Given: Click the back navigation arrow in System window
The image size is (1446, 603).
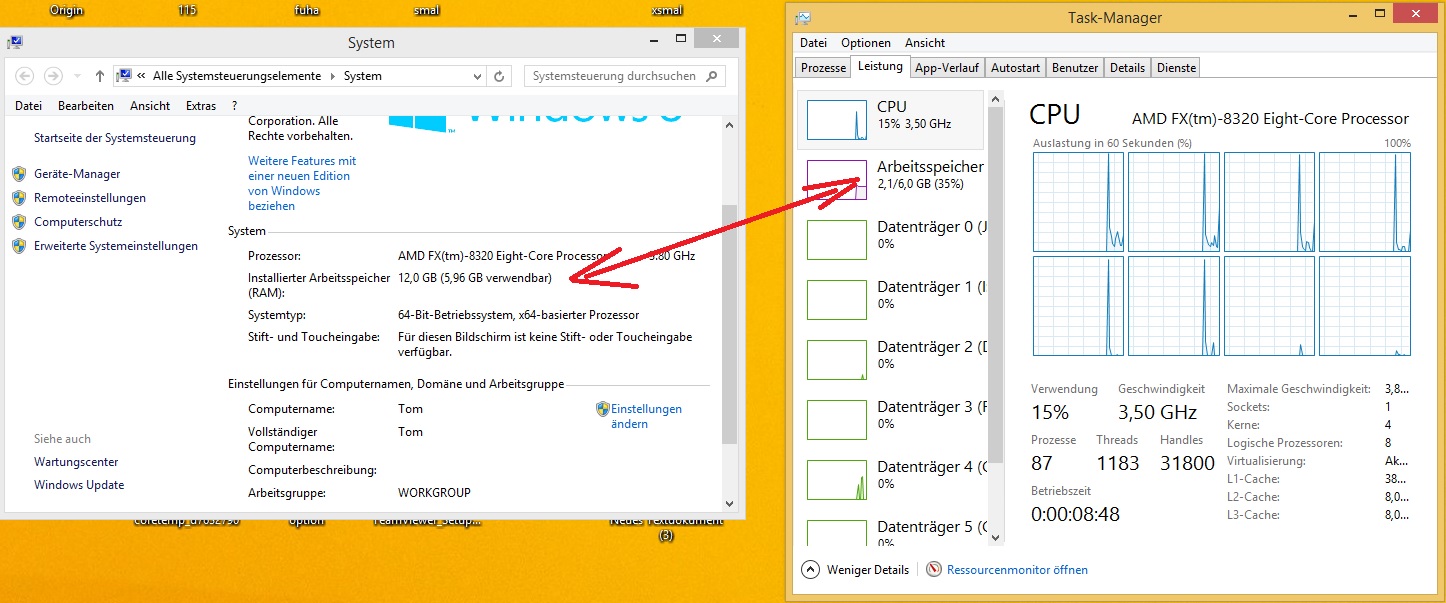Looking at the screenshot, I should [25, 76].
